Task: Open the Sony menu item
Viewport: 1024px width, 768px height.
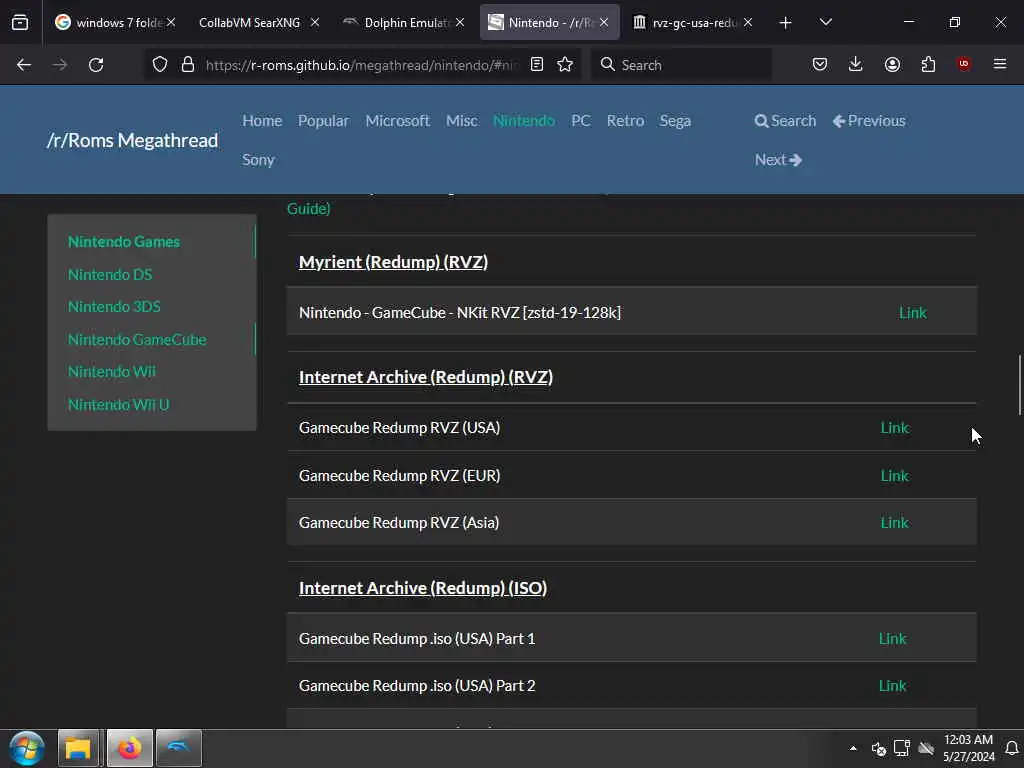Action: [x=258, y=160]
